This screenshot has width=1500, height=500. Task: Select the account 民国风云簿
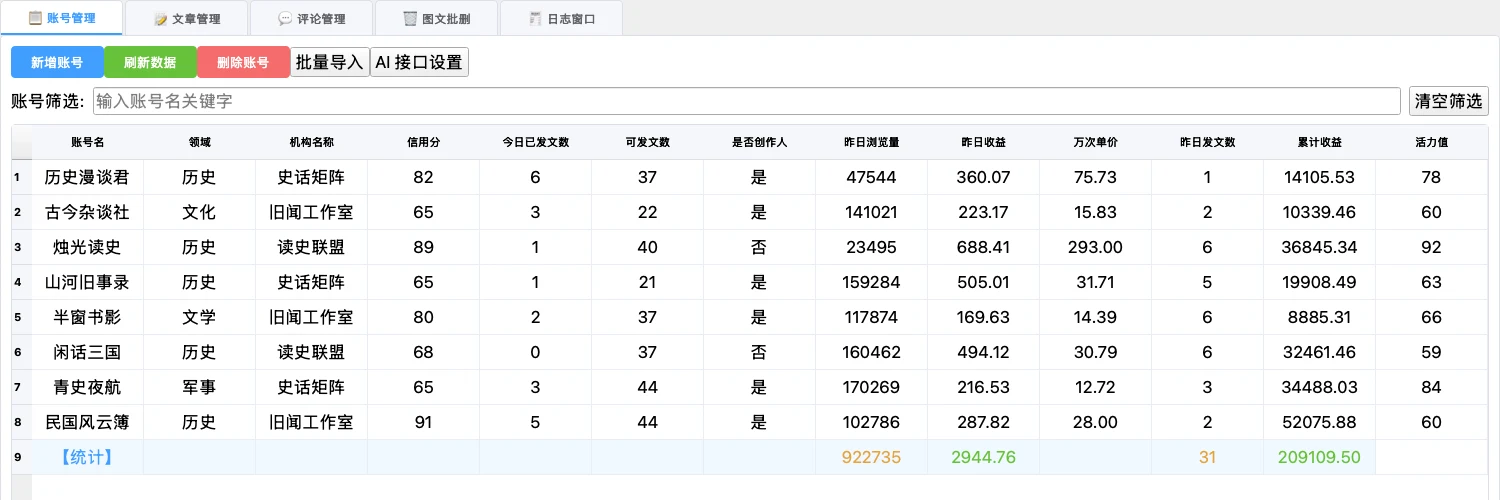[x=87, y=422]
